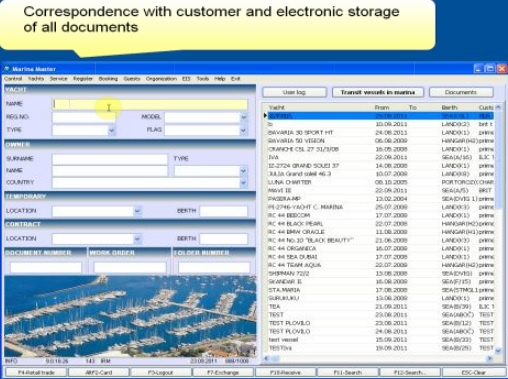This screenshot has width=508, height=379.
Task: Open the EIS menu
Action: [186, 79]
